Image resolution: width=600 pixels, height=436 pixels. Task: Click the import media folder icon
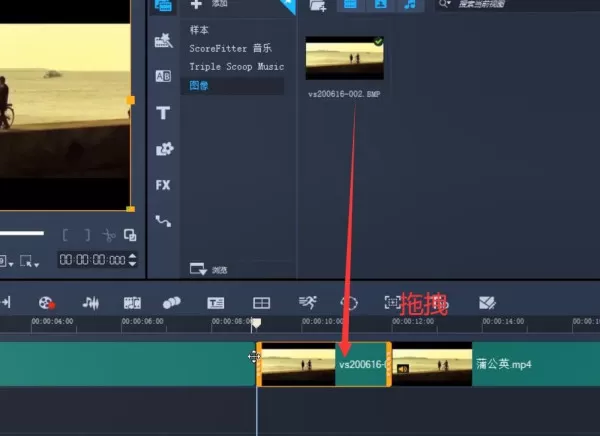(318, 5)
